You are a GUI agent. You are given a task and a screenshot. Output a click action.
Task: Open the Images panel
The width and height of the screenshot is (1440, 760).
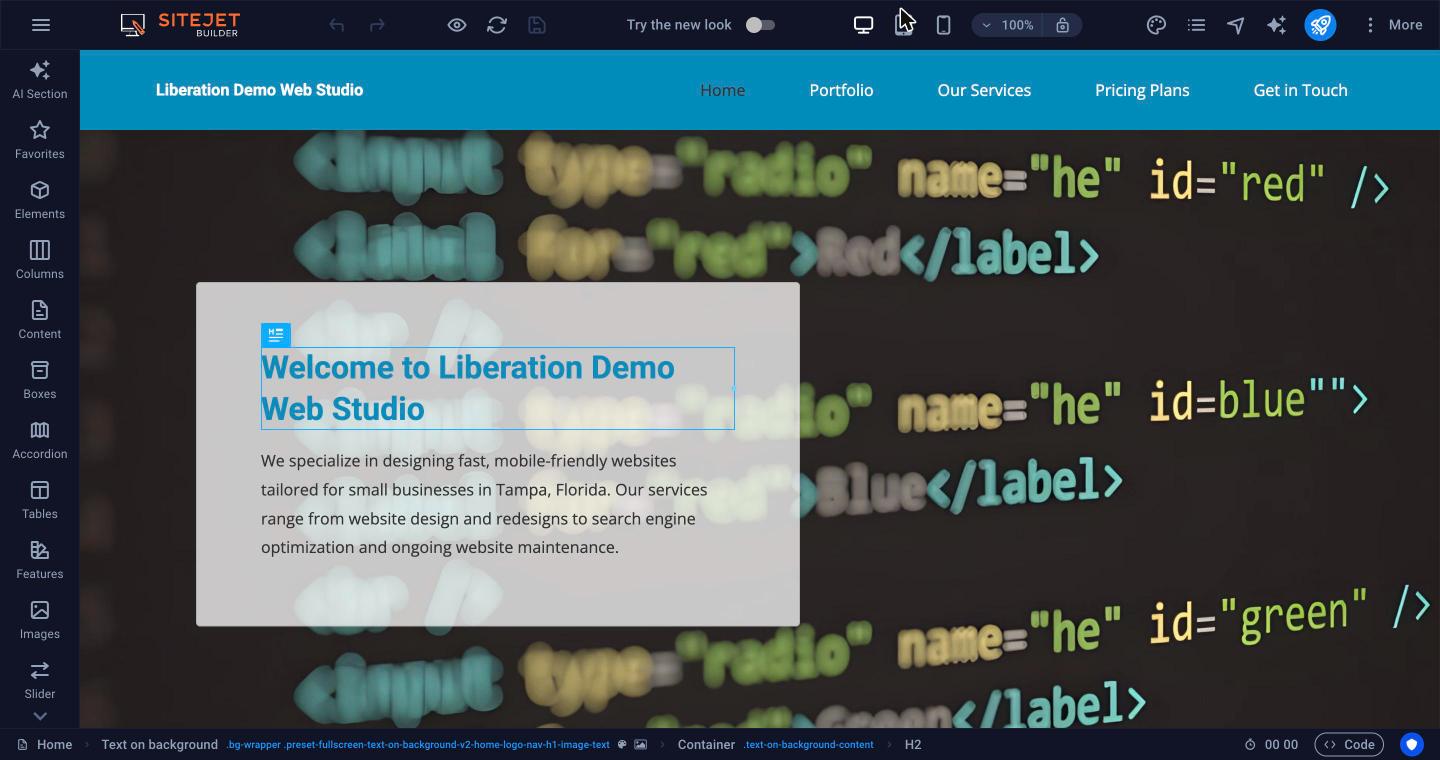(x=40, y=620)
